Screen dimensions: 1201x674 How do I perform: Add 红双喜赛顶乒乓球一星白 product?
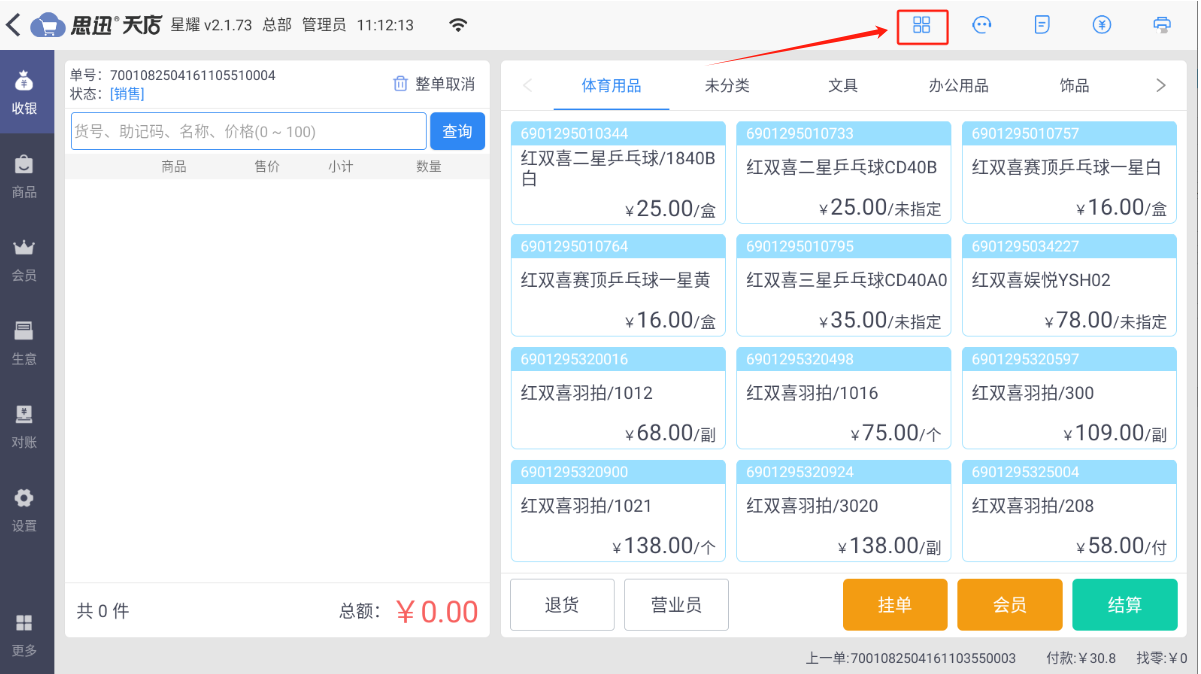tap(1069, 173)
